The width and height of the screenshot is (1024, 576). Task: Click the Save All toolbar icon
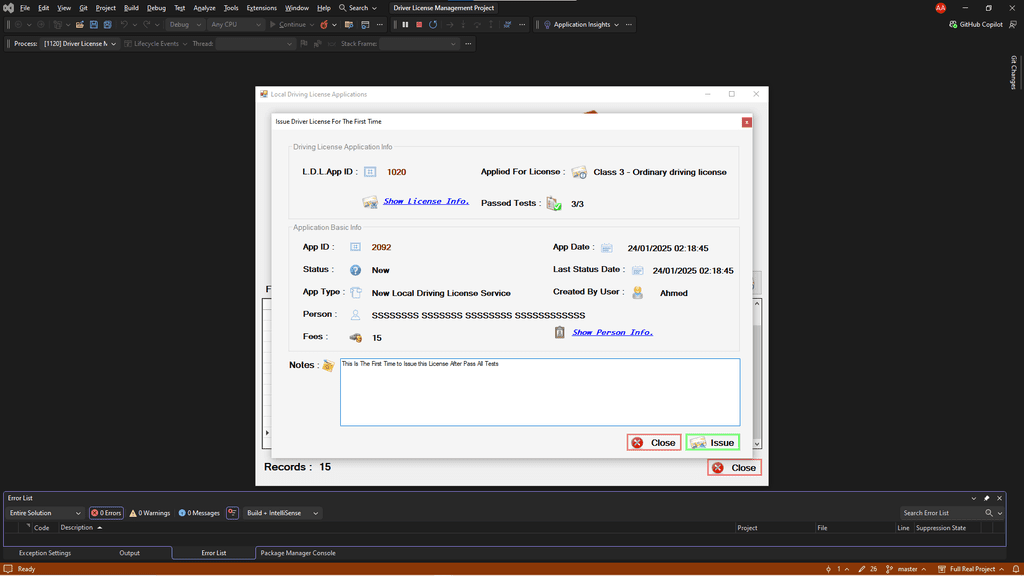107,24
